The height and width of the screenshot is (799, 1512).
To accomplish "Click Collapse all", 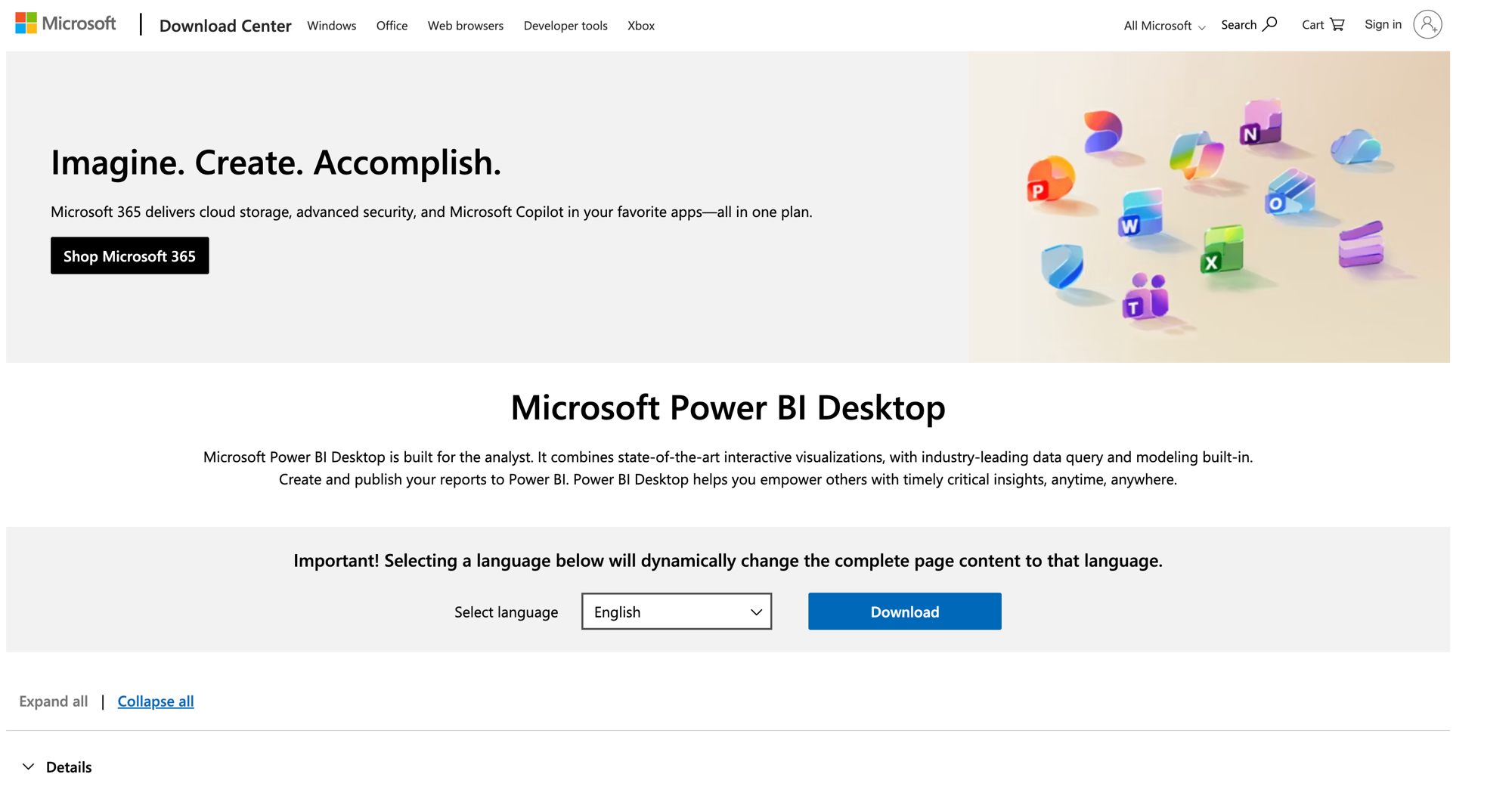I will click(155, 701).
